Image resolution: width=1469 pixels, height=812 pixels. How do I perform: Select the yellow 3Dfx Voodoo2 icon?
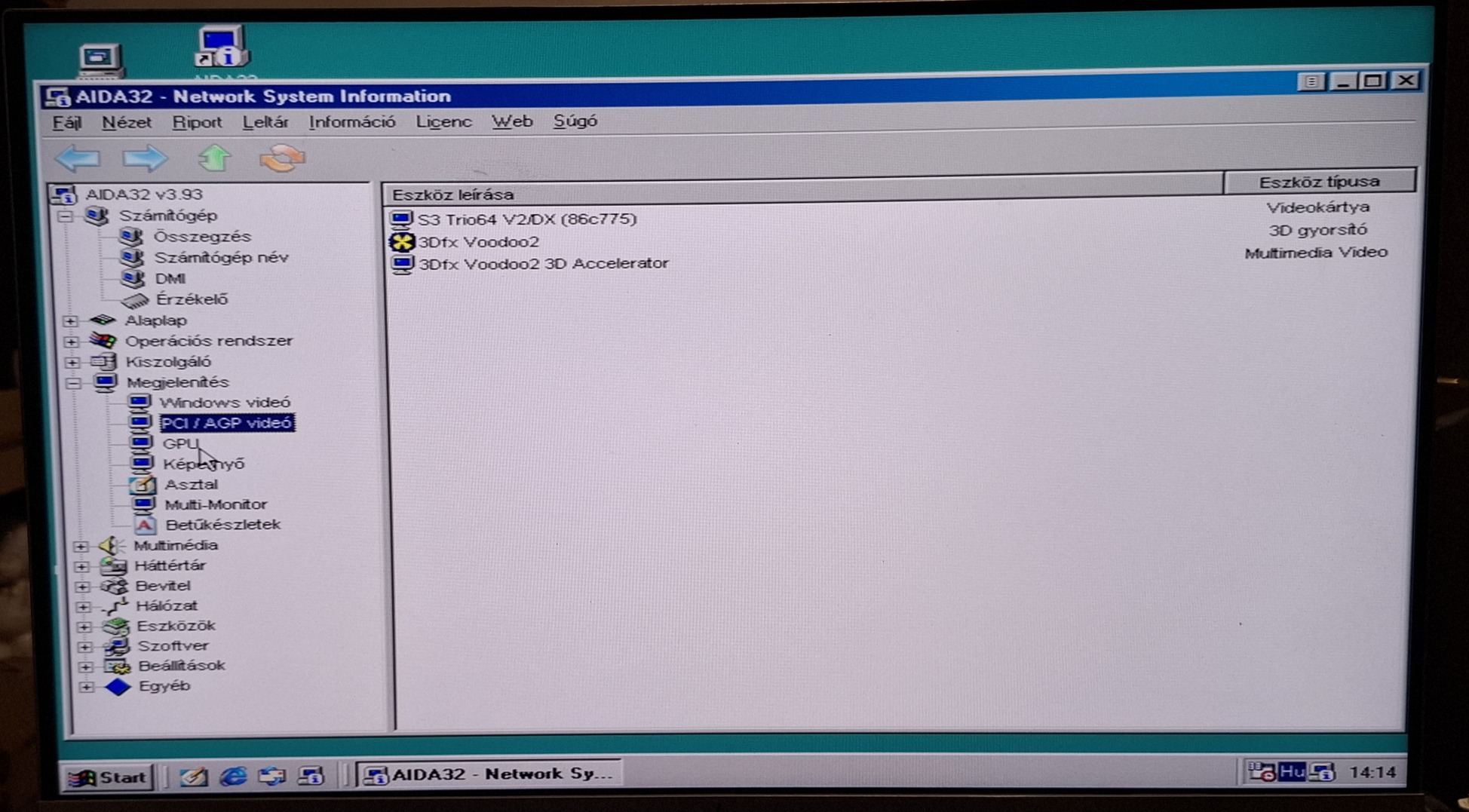pyautogui.click(x=402, y=242)
